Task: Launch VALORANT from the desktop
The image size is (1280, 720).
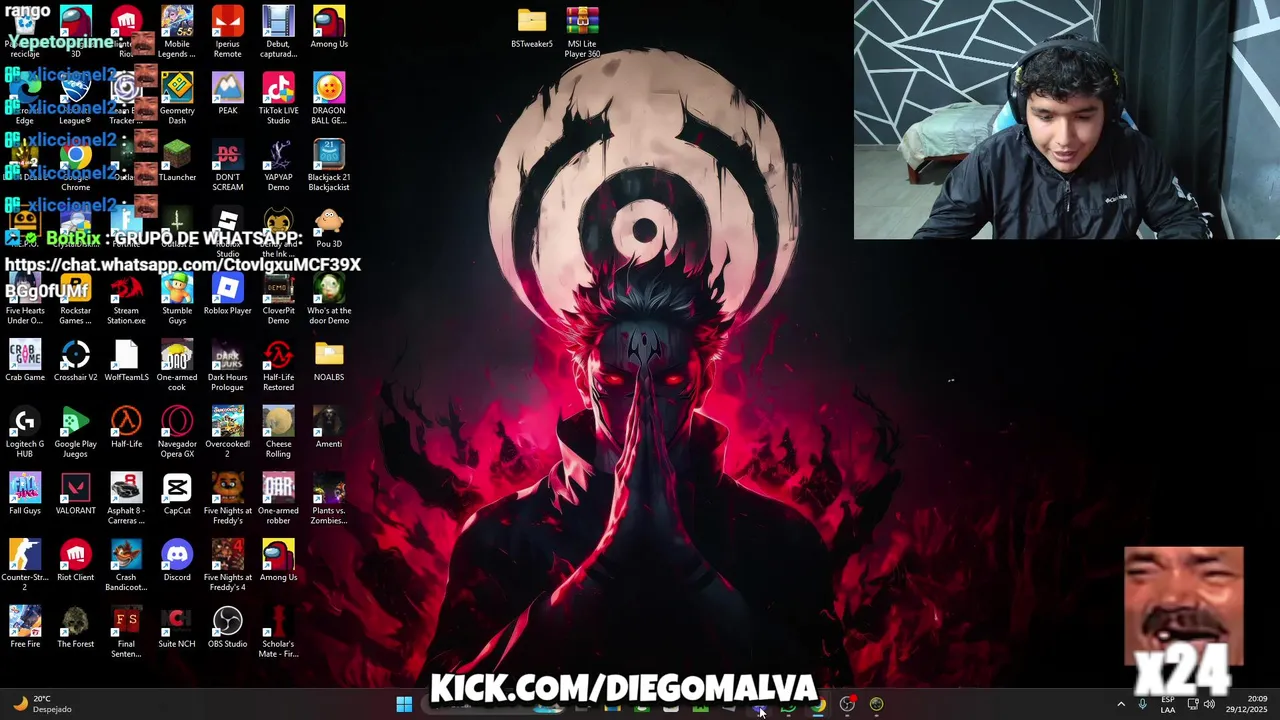Action: pyautogui.click(x=76, y=494)
